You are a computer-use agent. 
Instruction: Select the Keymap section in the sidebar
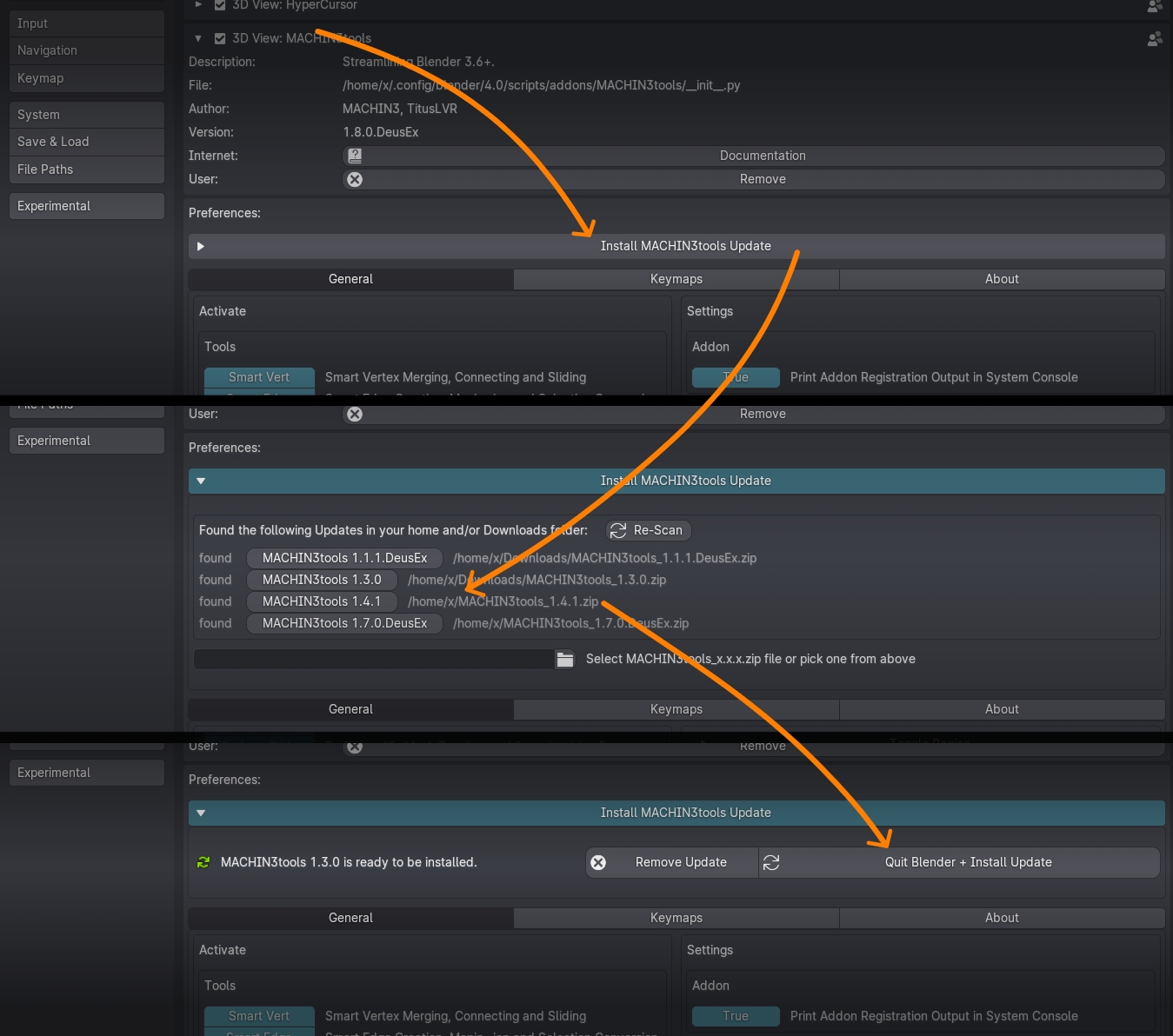(87, 78)
